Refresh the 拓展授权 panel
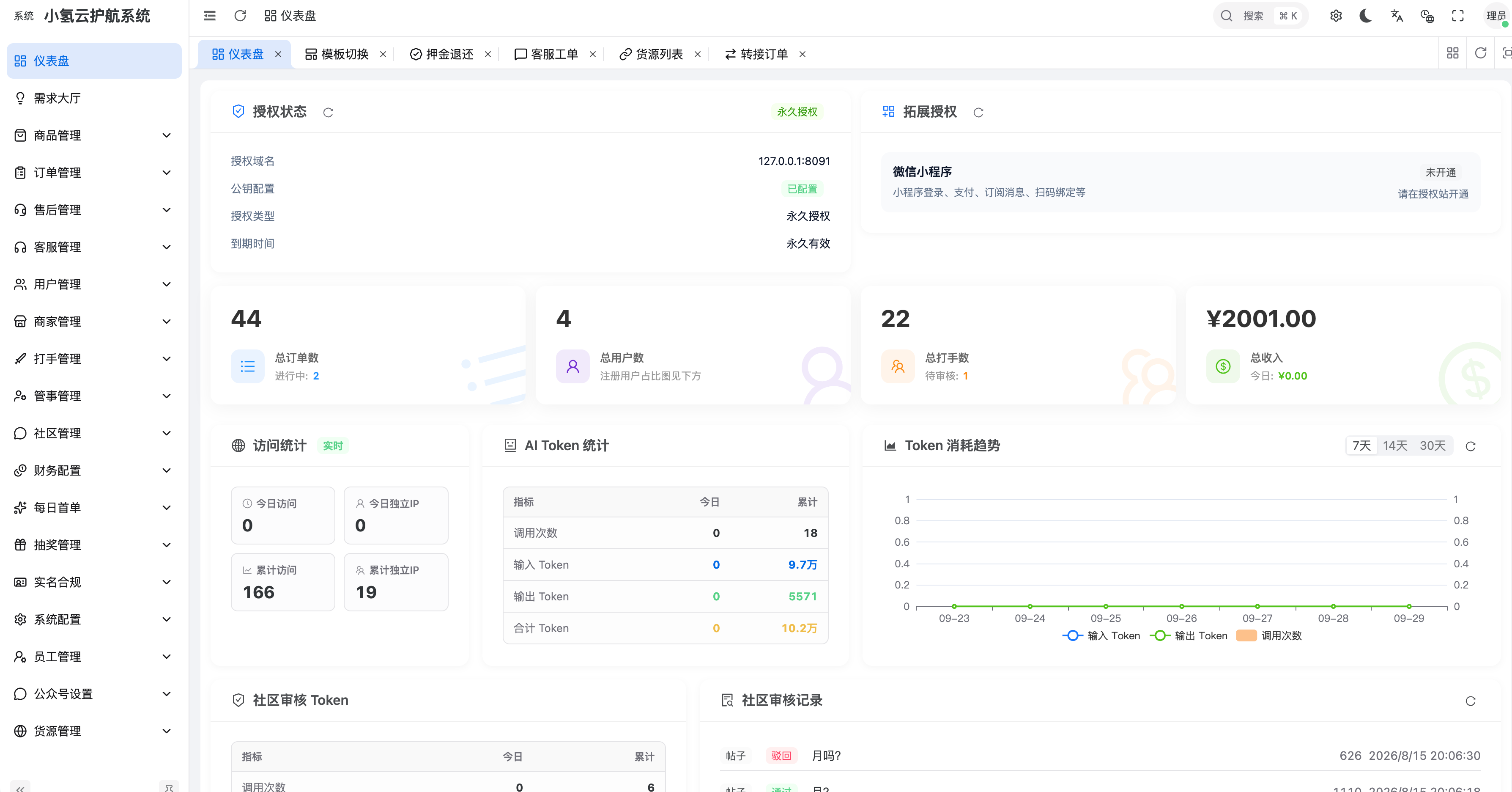1512x792 pixels. tap(978, 113)
